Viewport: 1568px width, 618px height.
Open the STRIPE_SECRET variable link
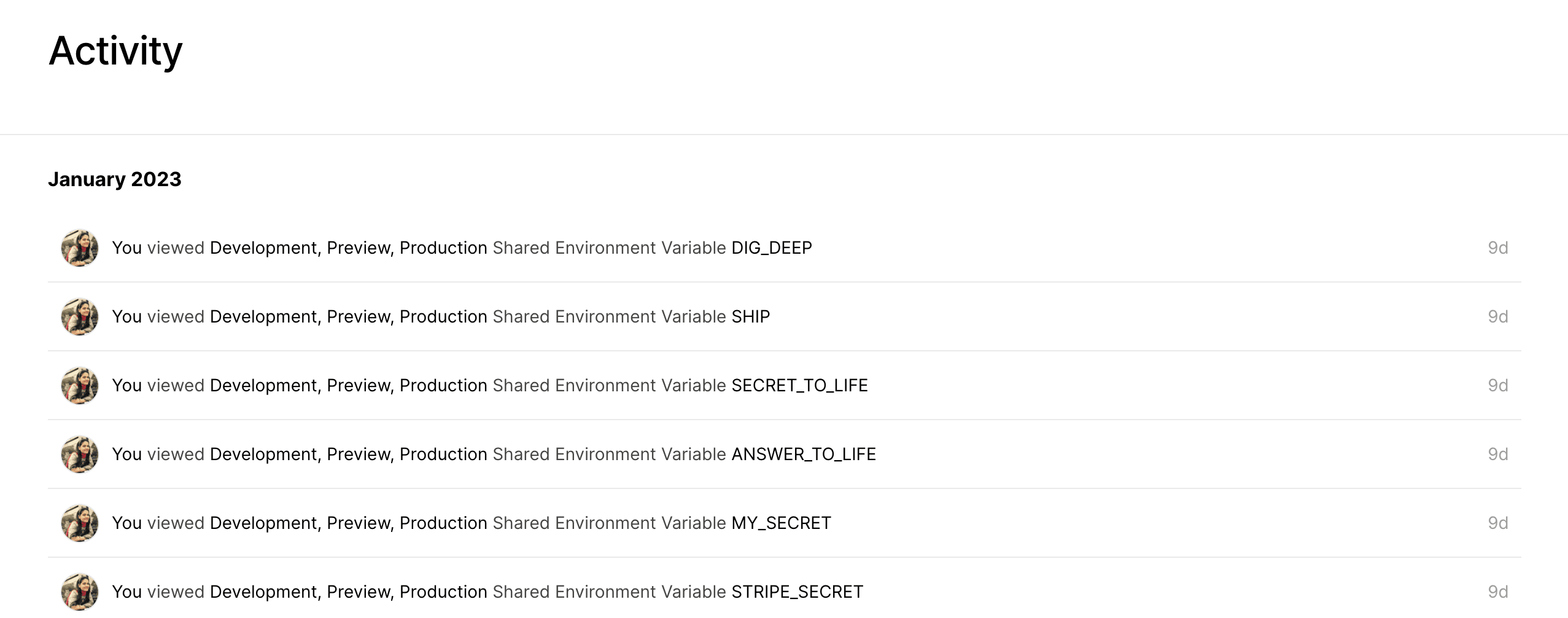click(x=797, y=592)
